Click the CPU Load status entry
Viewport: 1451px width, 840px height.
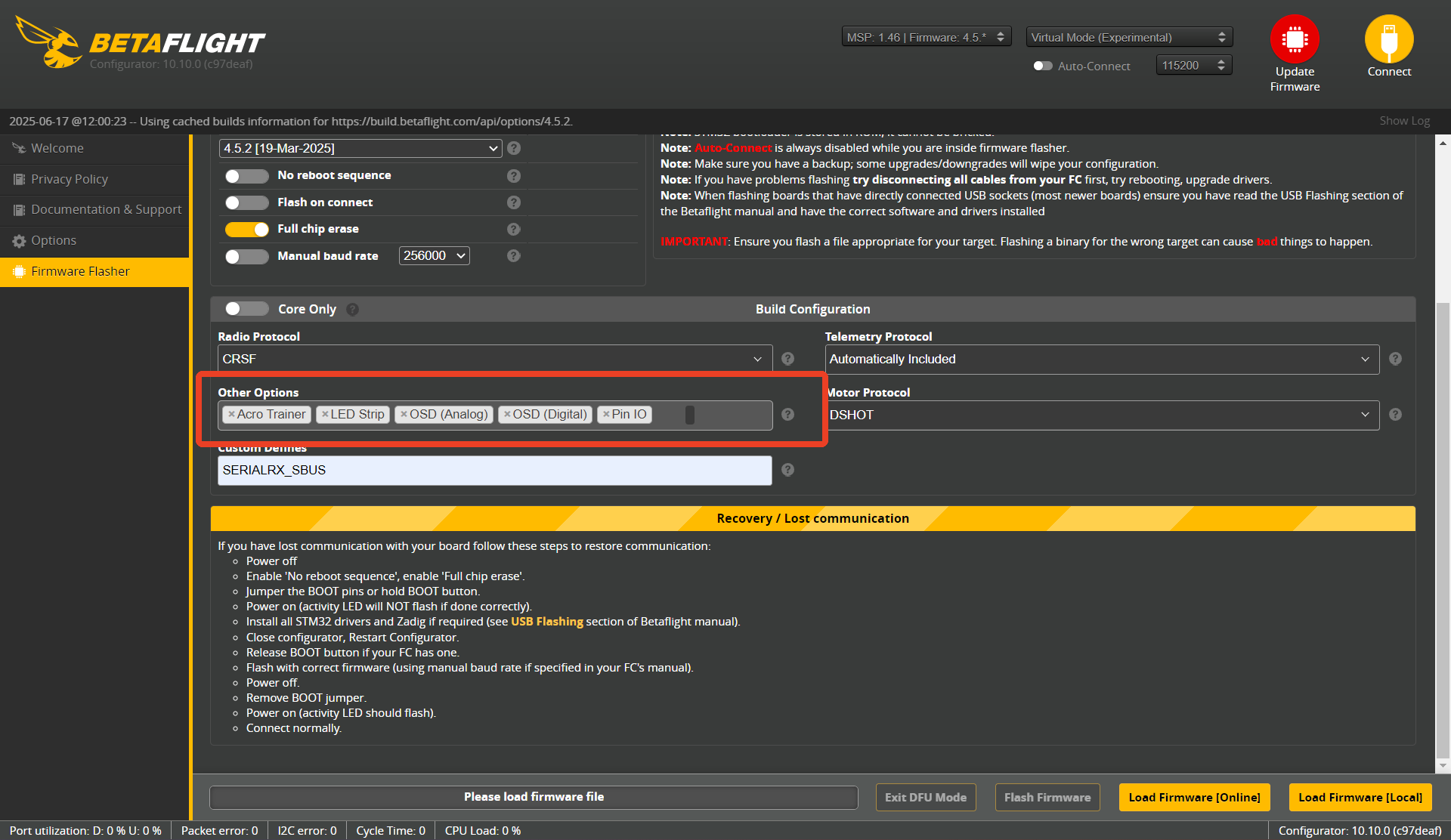tap(483, 830)
